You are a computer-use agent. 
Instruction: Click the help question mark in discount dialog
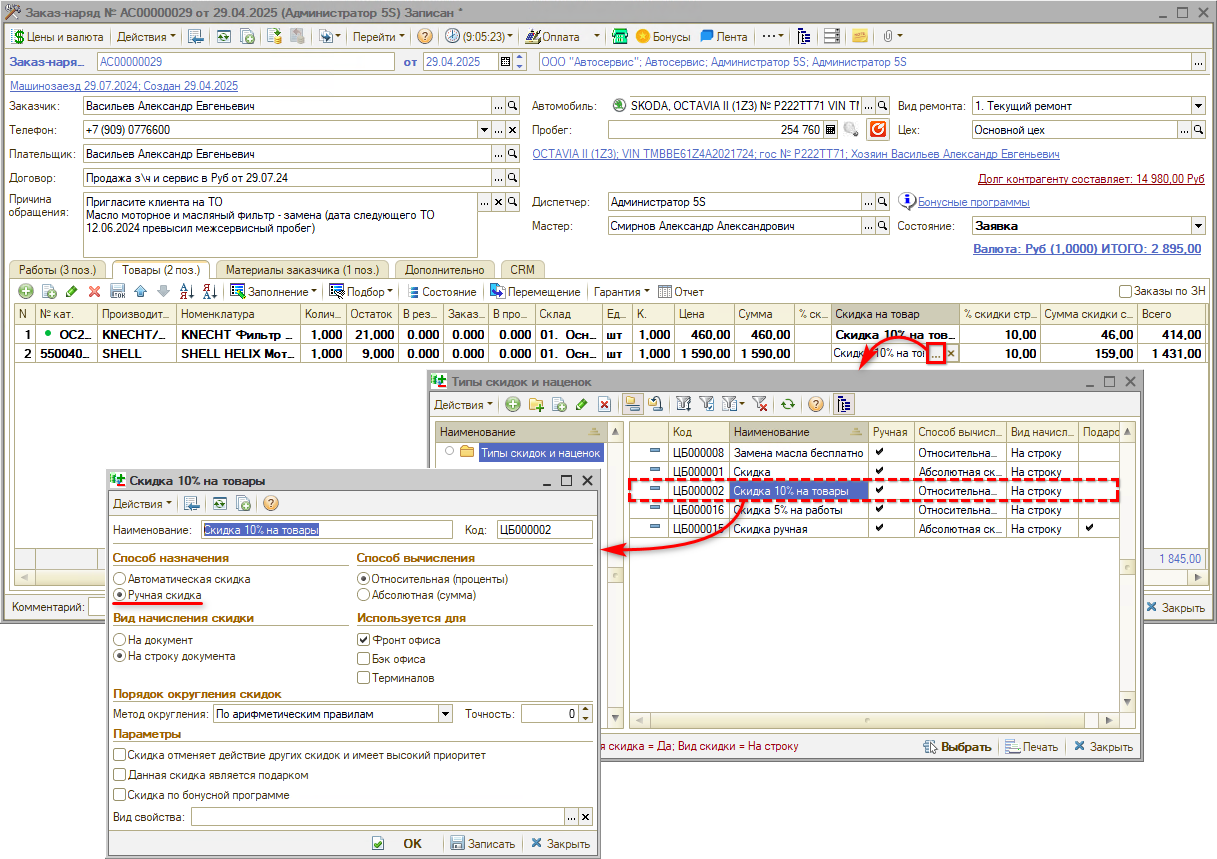[x=270, y=504]
